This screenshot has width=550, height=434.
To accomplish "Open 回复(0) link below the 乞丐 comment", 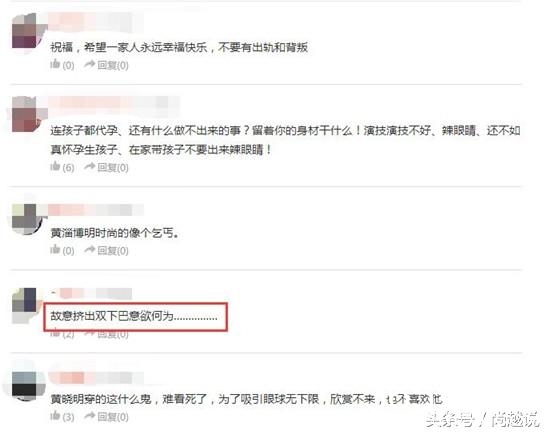I will (113, 251).
